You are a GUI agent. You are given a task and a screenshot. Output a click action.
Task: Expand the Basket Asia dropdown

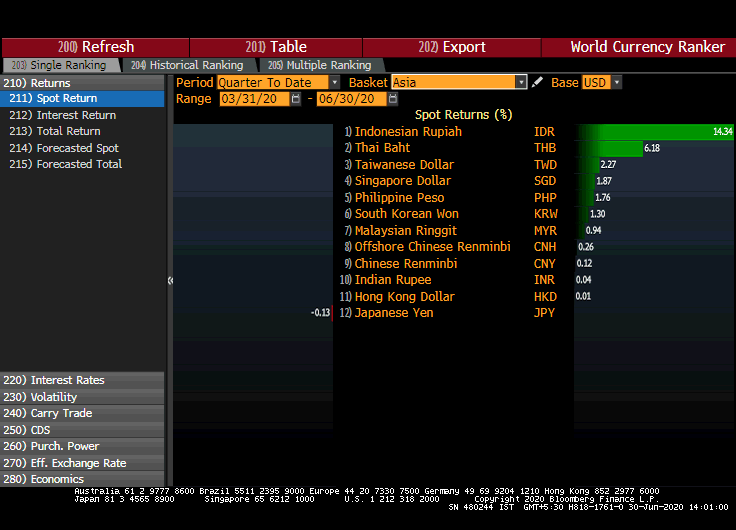[x=521, y=83]
